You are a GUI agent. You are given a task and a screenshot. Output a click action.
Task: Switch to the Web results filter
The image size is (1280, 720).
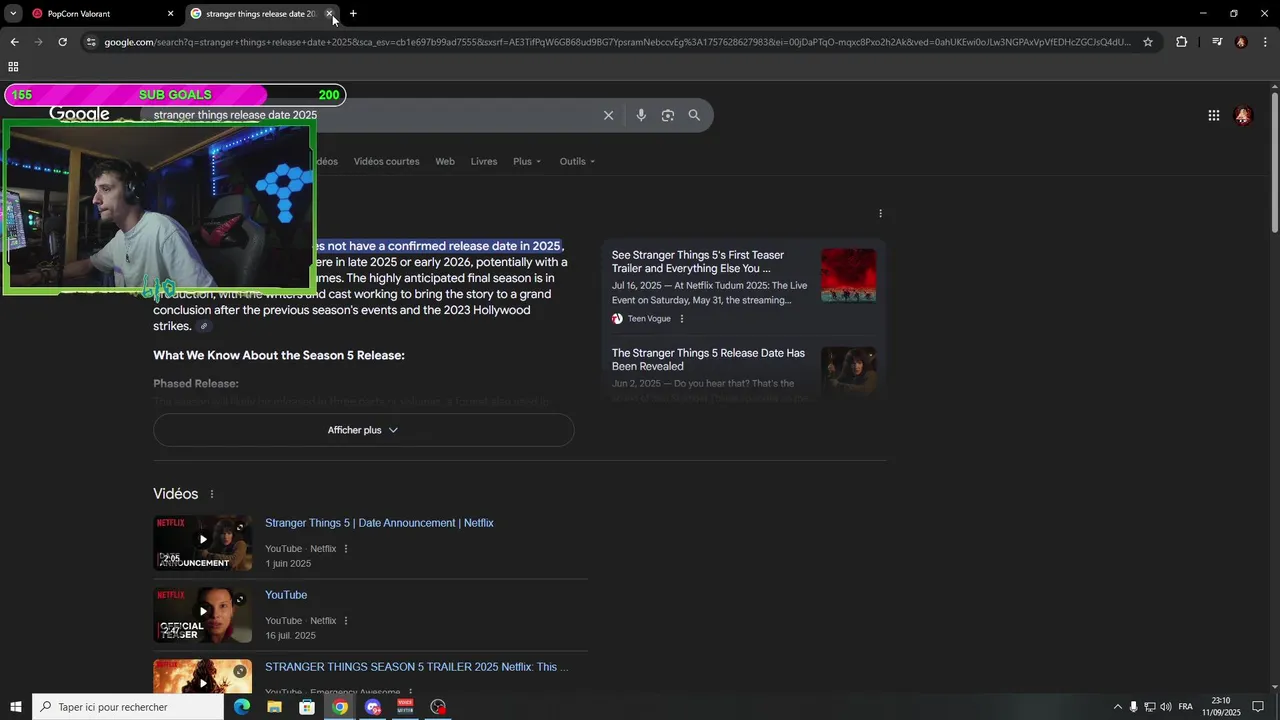click(445, 161)
